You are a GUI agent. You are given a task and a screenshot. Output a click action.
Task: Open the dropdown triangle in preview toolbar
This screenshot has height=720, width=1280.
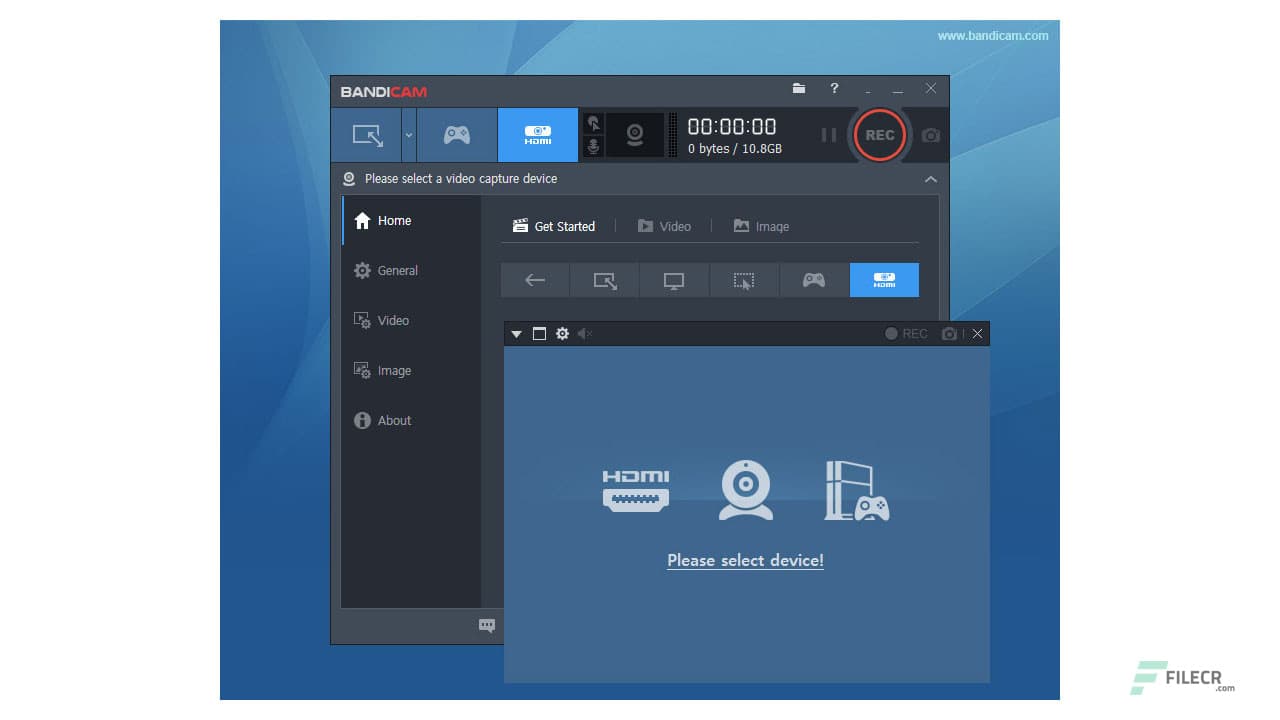coord(516,334)
